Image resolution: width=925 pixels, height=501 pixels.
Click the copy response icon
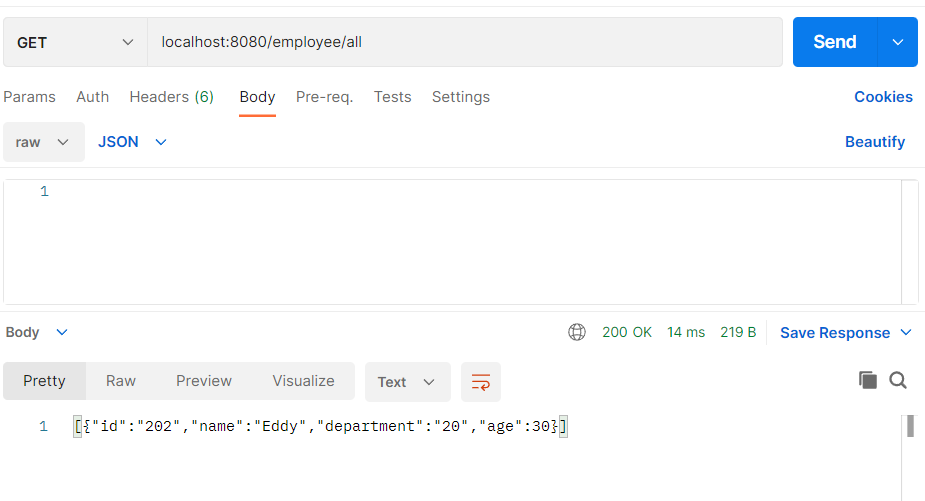point(868,381)
